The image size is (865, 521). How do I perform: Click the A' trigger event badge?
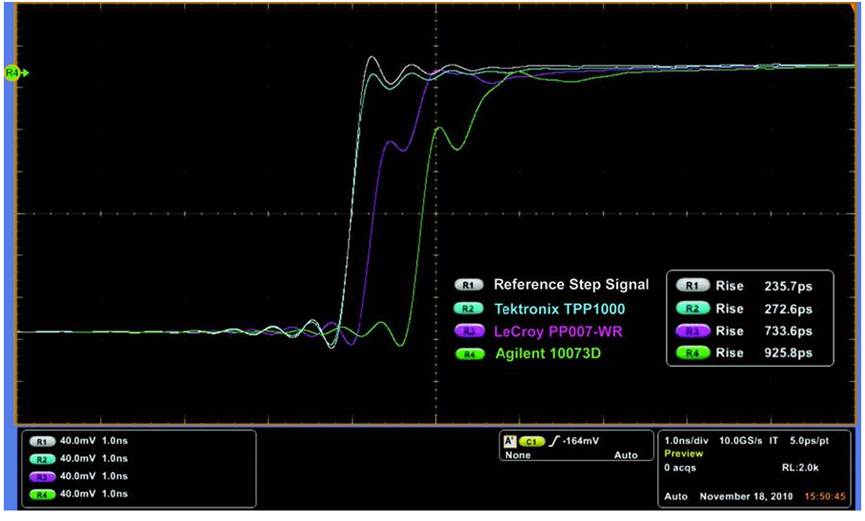(x=510, y=441)
